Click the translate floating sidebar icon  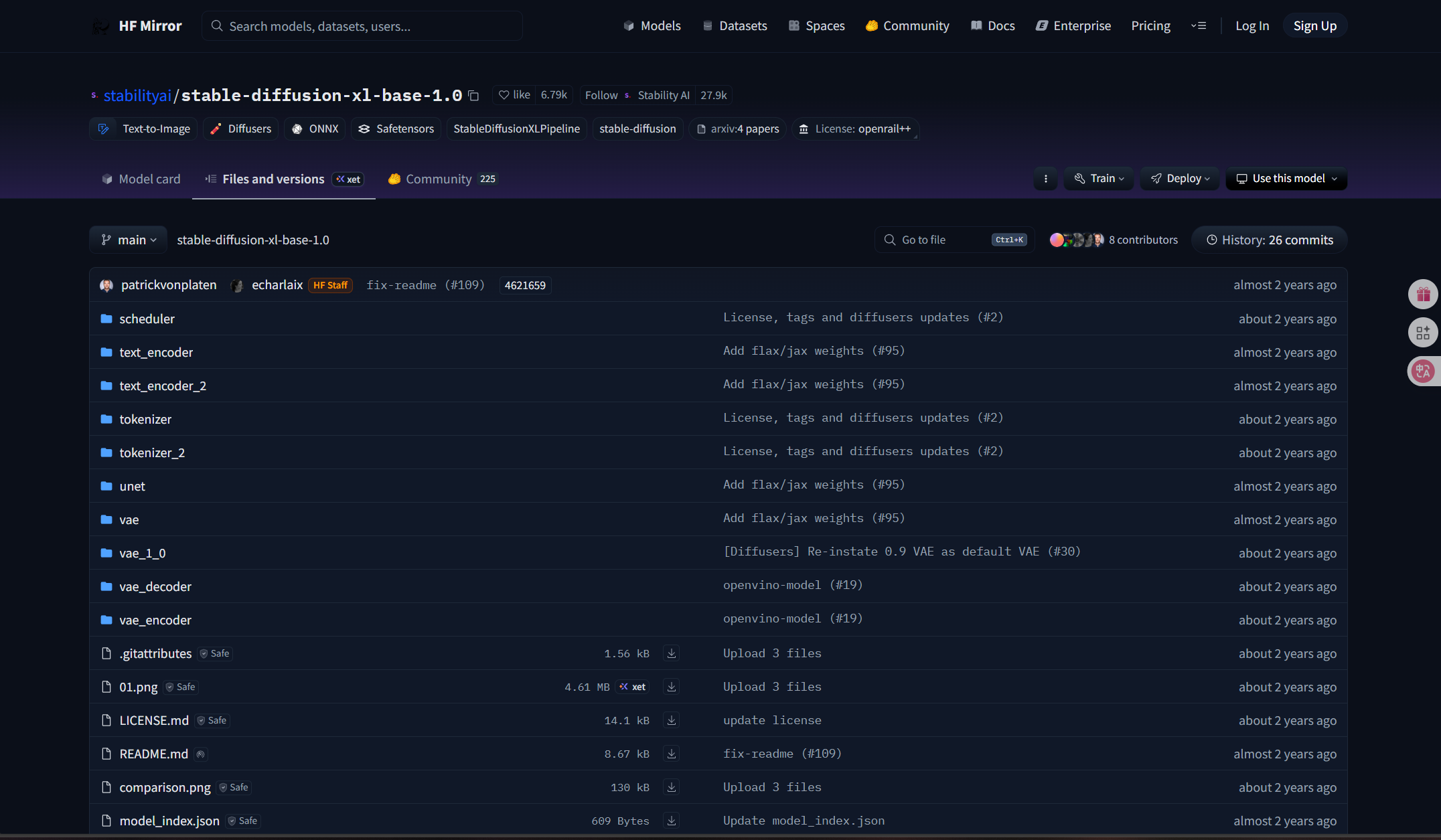coord(1423,371)
